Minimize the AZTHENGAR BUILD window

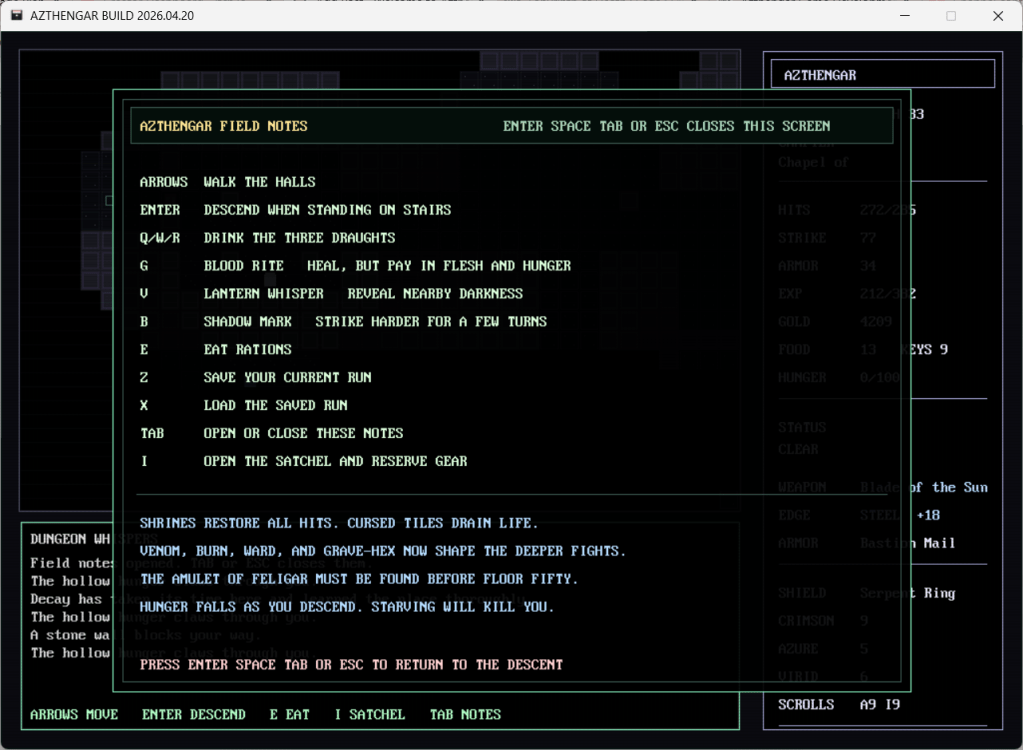tap(905, 16)
